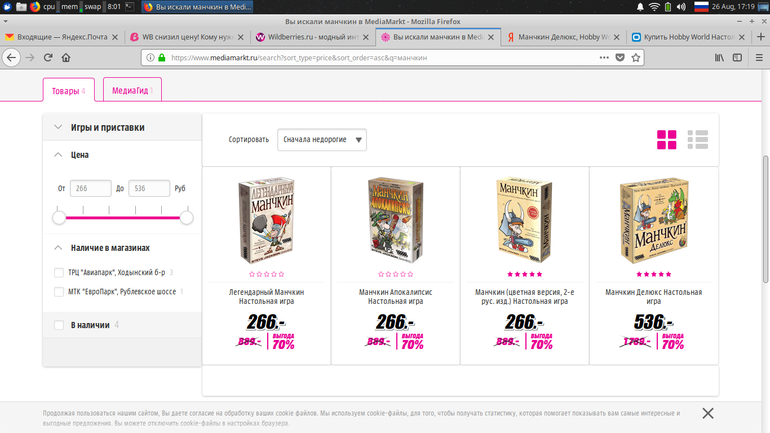Focus the minimum price field showing 266

[x=90, y=189]
